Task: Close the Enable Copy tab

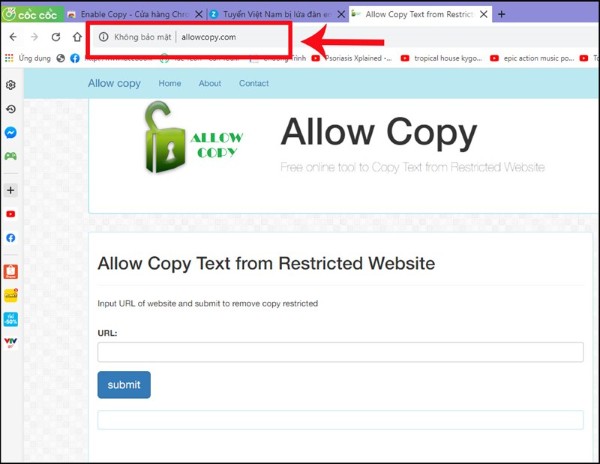Action: 199,15
